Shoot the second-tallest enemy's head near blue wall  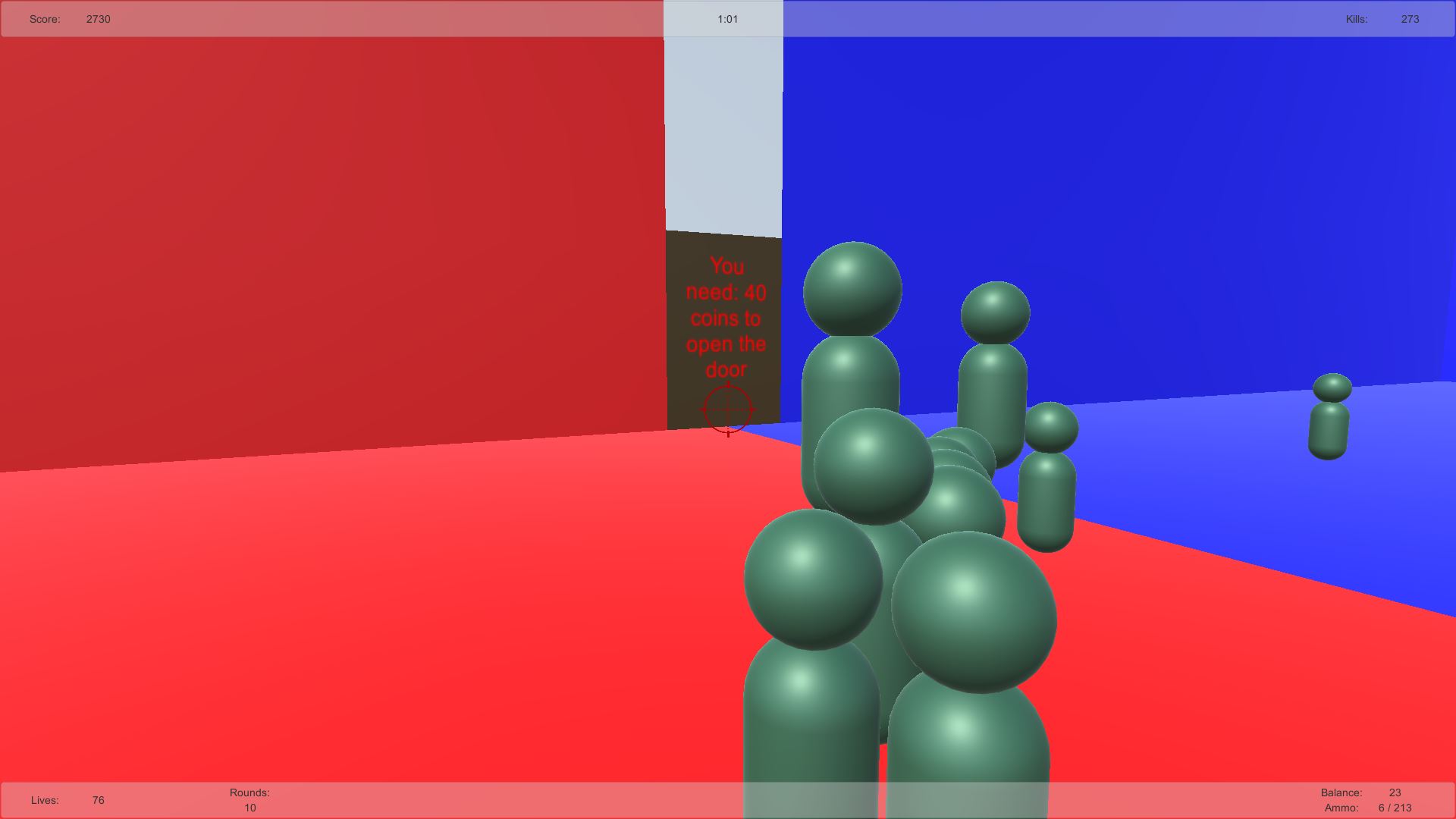[995, 312]
